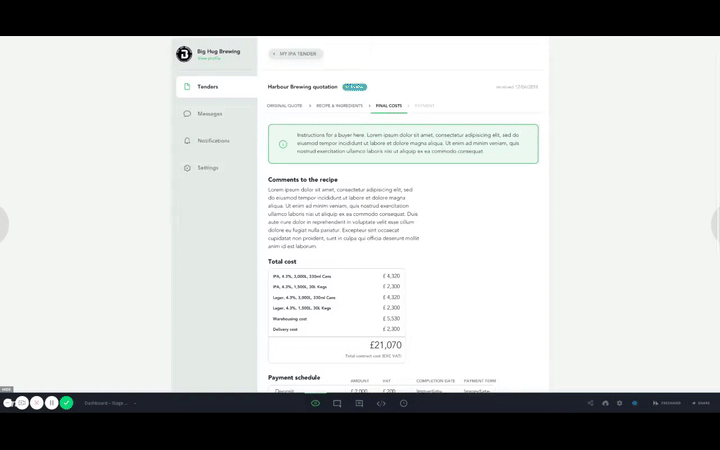720x450 pixels.
Task: Click the Big Hug Brewing logo avatar
Action: point(184,54)
